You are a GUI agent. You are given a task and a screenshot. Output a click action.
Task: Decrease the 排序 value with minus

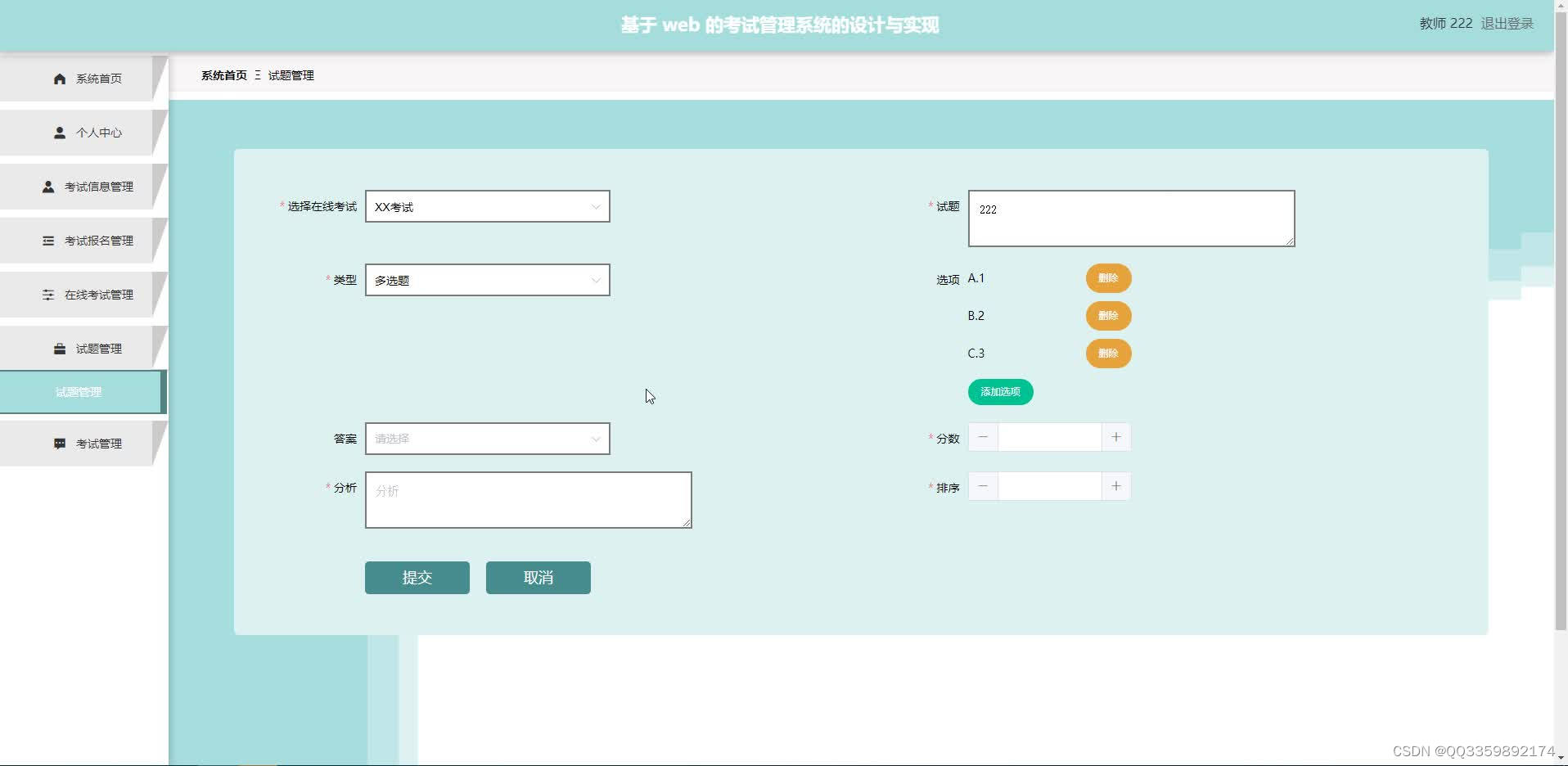pos(983,486)
